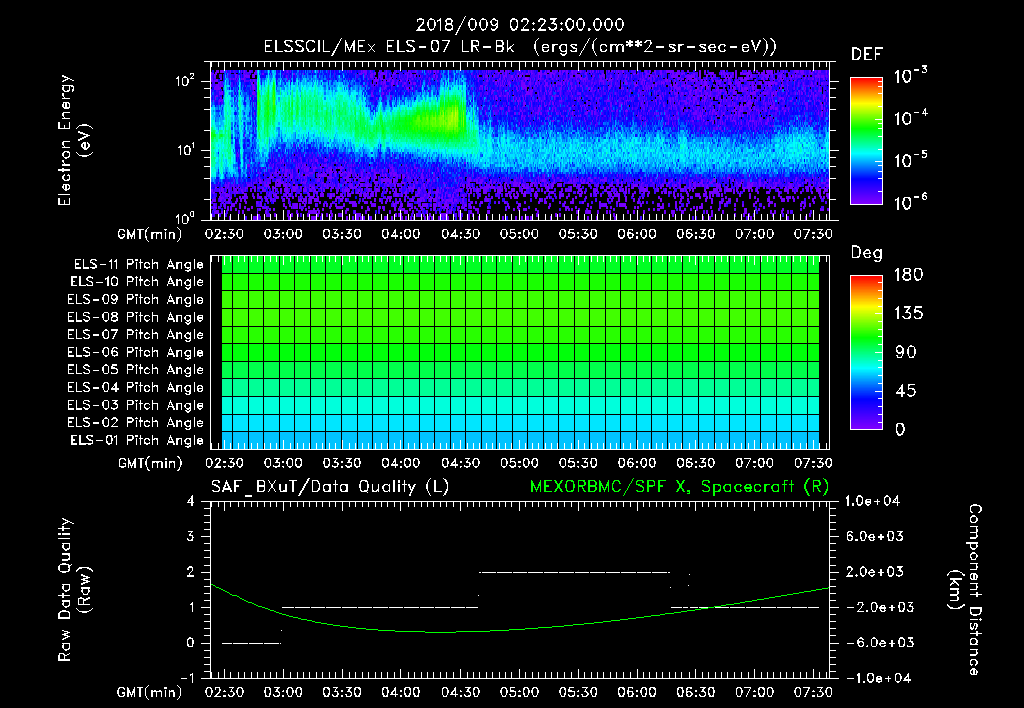
Task: Click the 10^-3 tick on DEF color bar
Action: [910, 76]
